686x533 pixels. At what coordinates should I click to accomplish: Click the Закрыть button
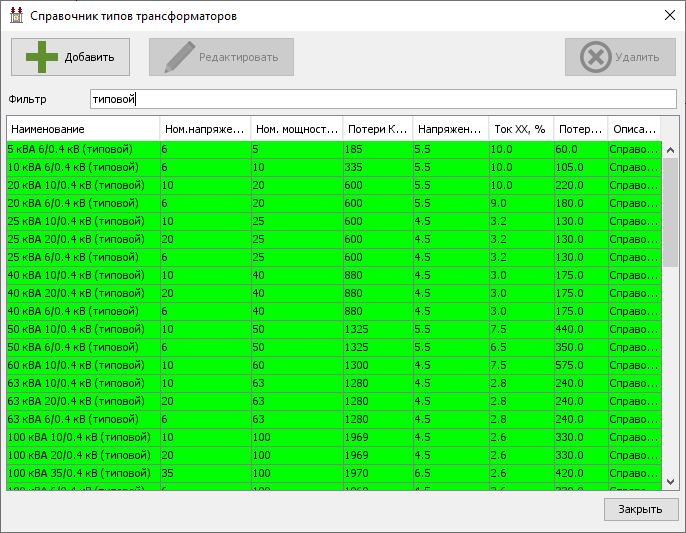(x=641, y=509)
